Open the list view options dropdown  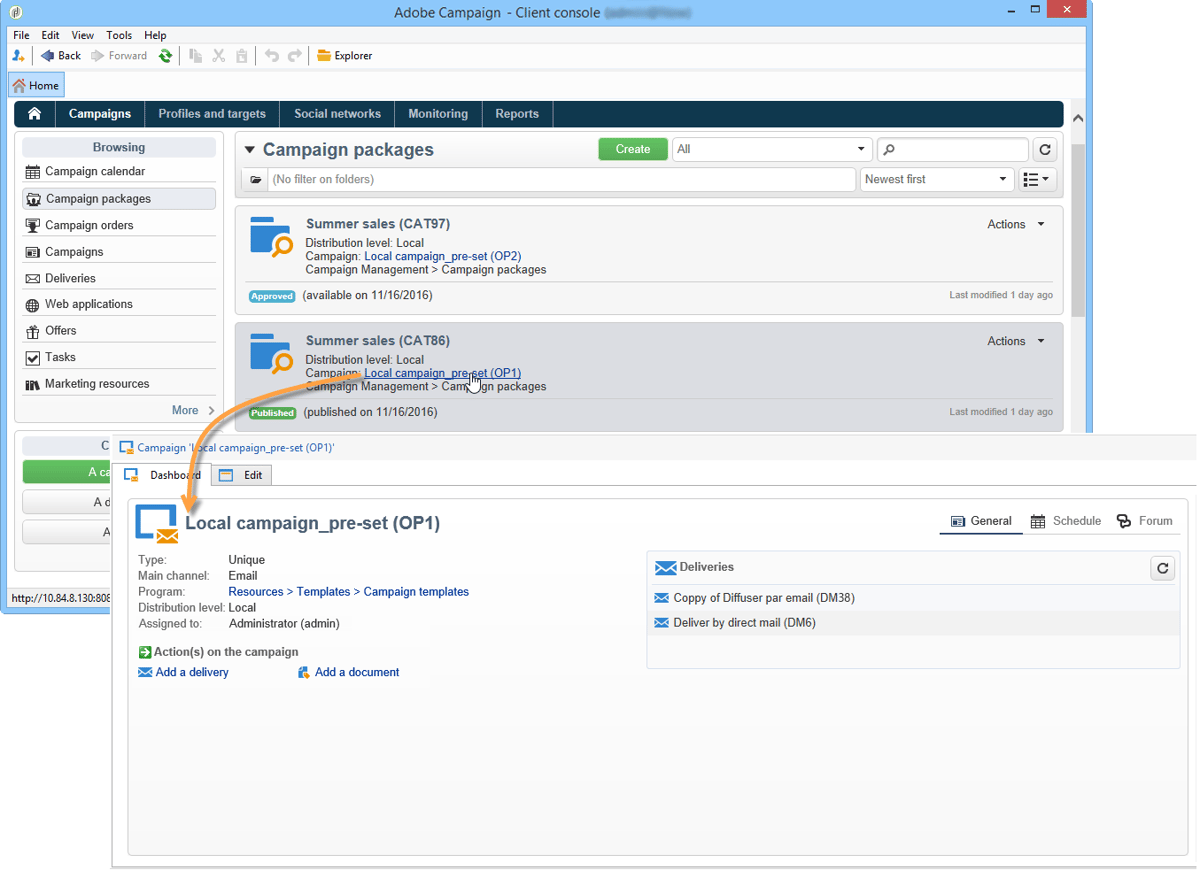[1037, 180]
